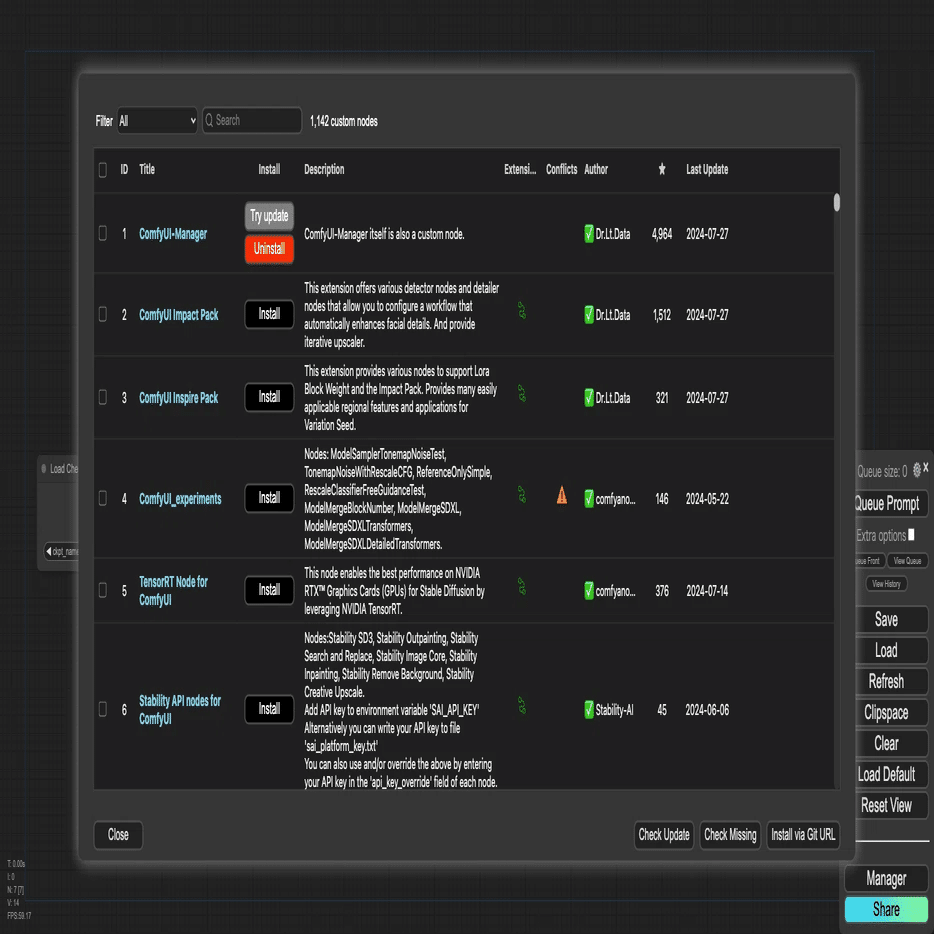Click the verified badge in TensorRT Node row

589,591
